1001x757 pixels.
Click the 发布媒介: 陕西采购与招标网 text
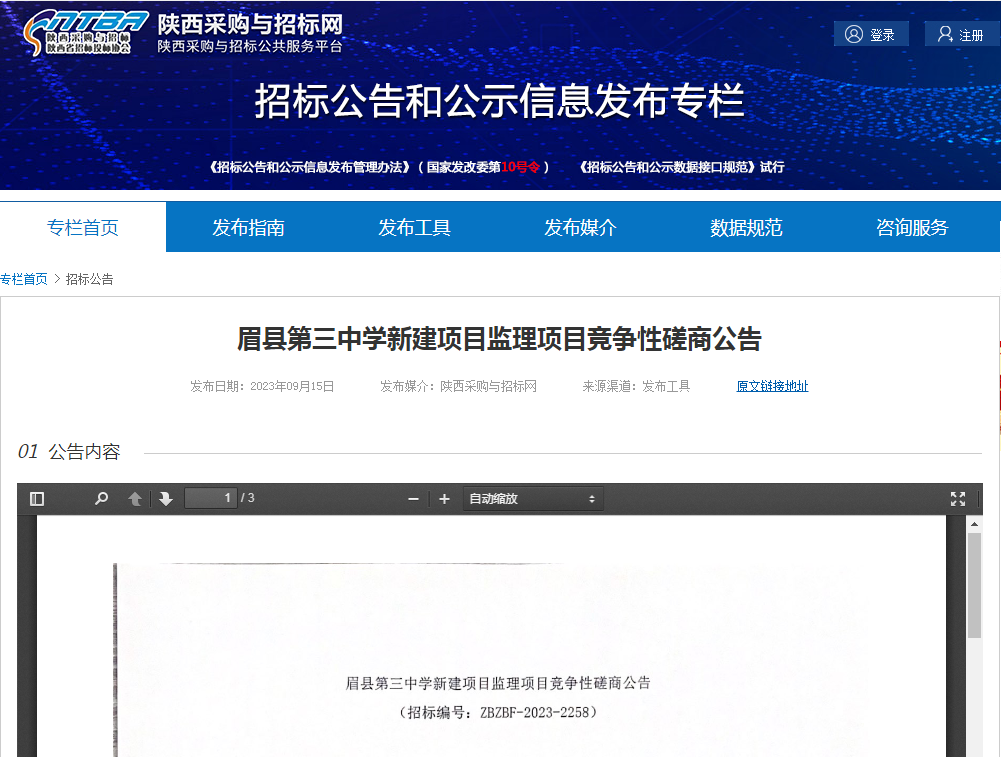458,386
